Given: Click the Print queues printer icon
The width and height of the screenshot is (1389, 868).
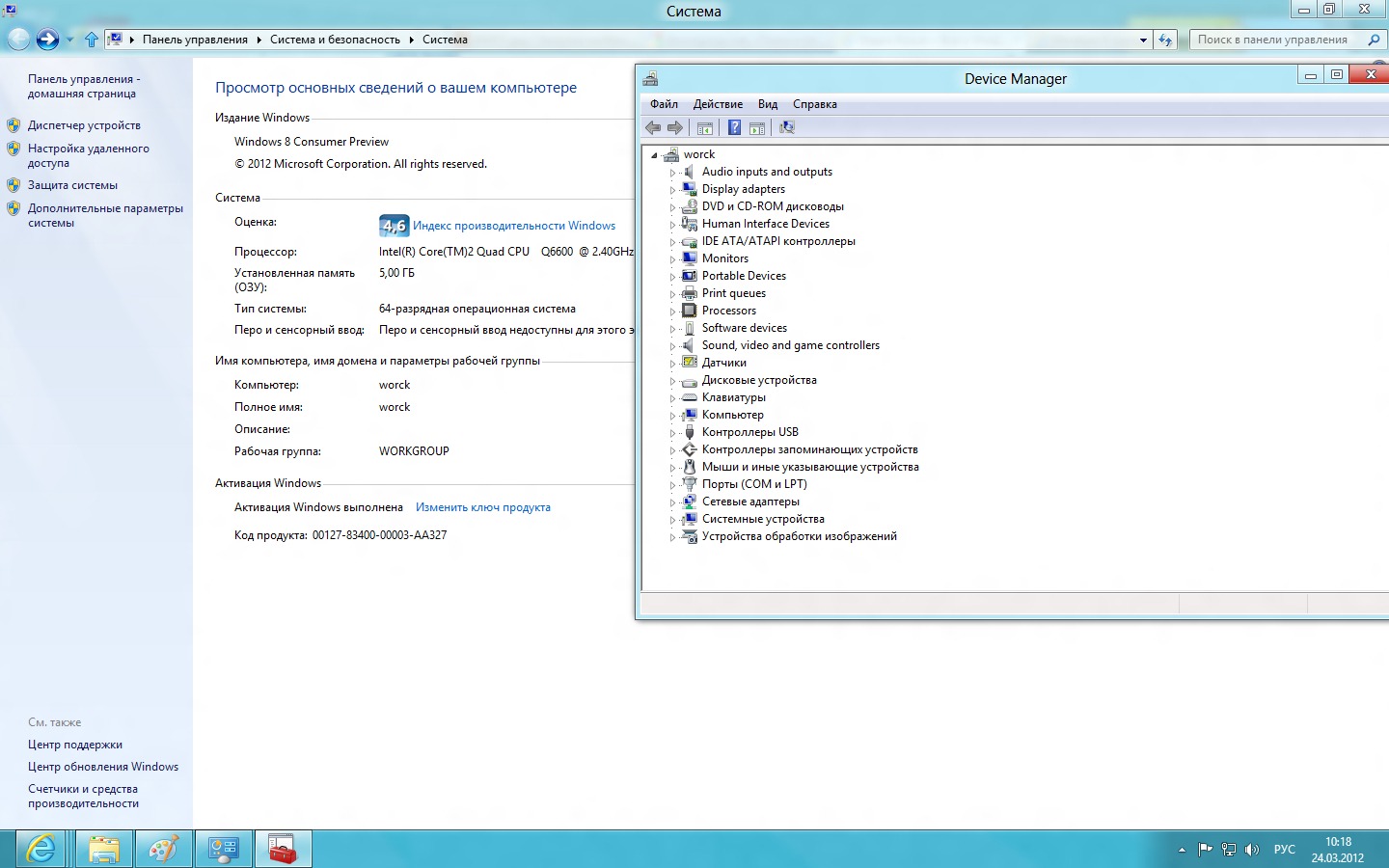Looking at the screenshot, I should [689, 293].
